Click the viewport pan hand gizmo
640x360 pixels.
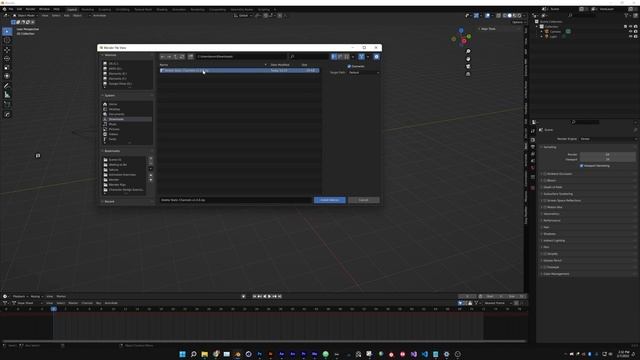[468, 59]
